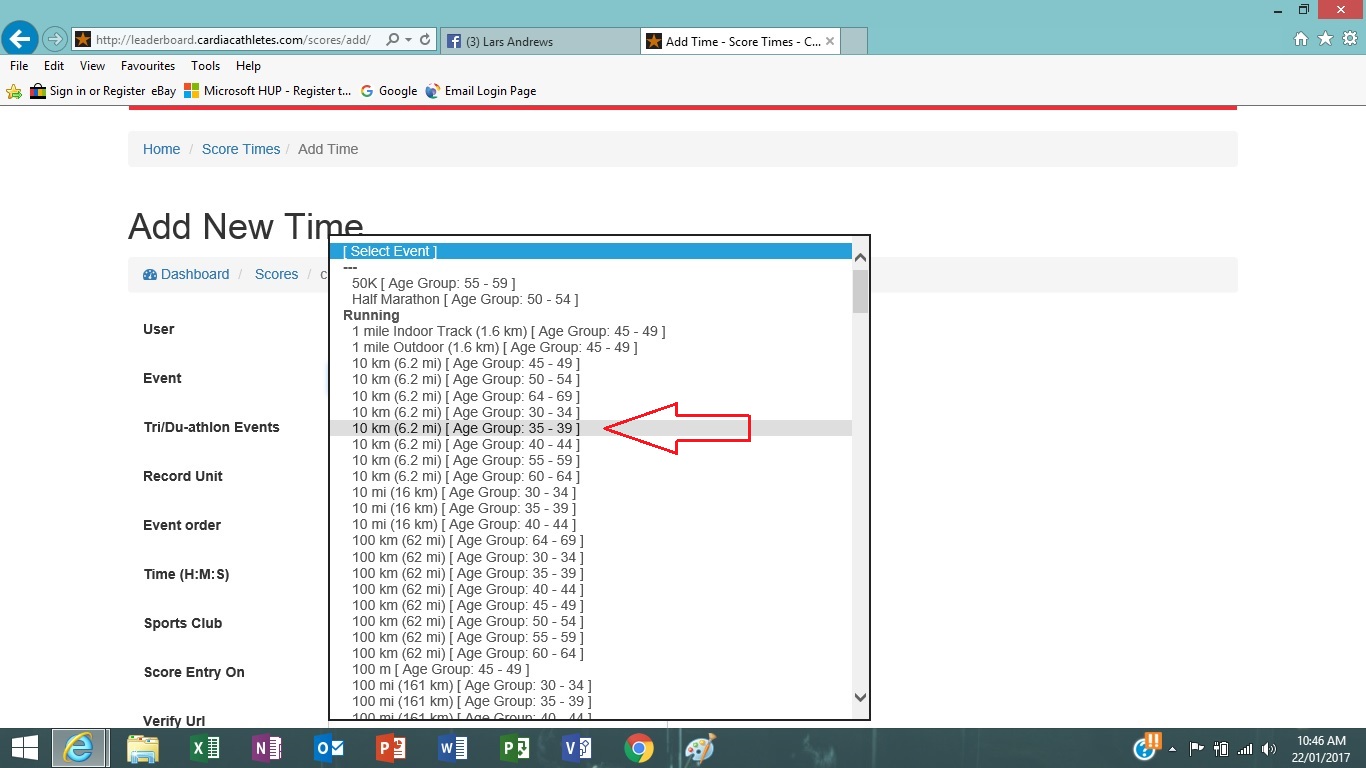Launch OneNote from the taskbar
1366x768 pixels.
(x=267, y=748)
